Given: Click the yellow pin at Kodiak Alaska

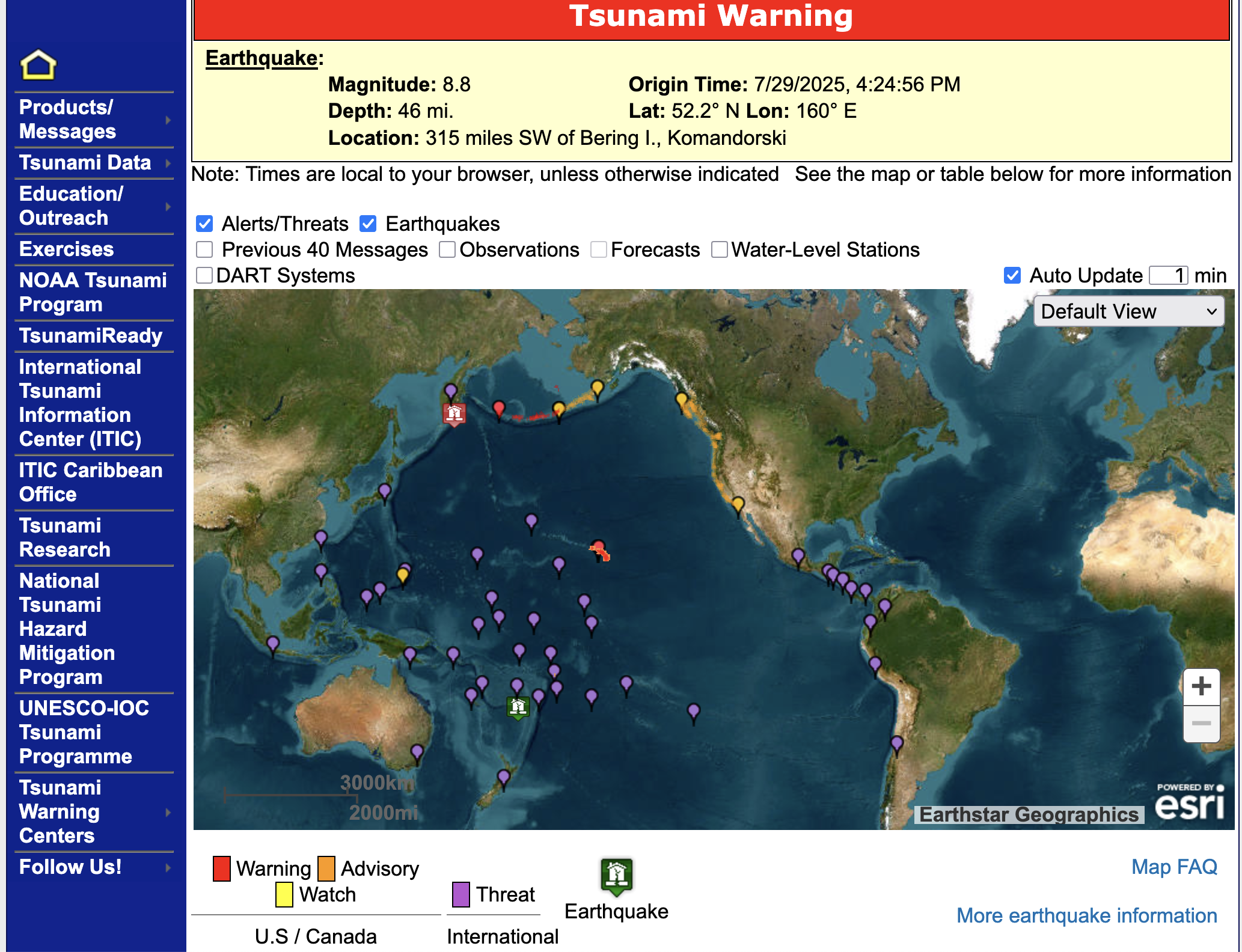Looking at the screenshot, I should coord(597,389).
